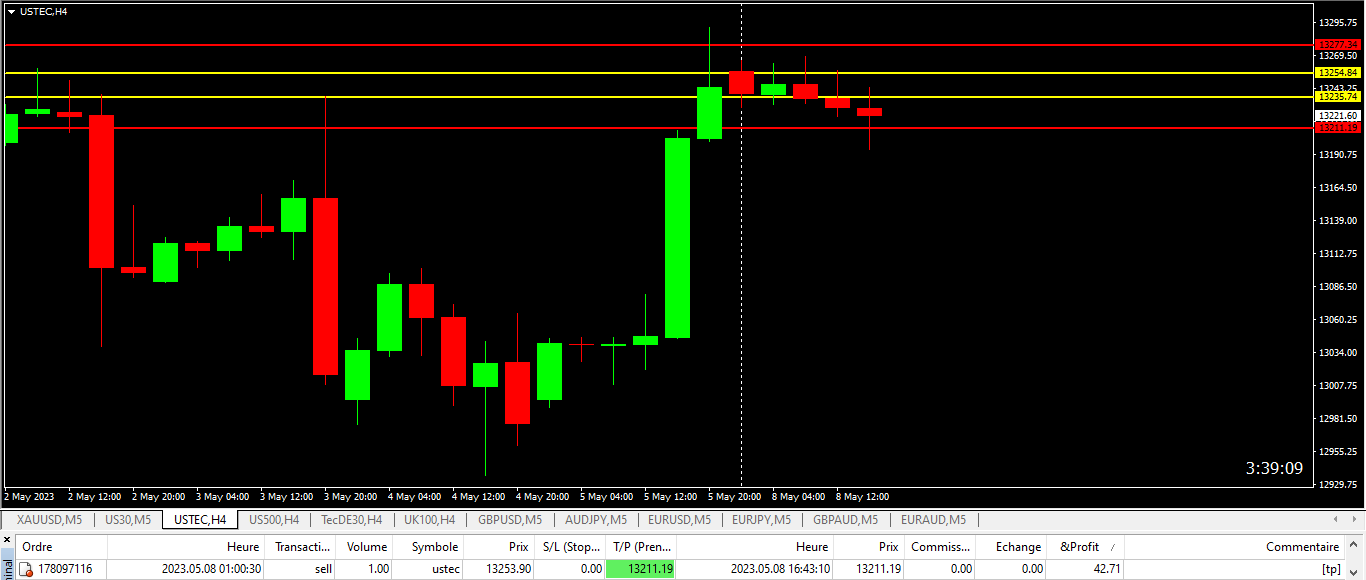The image size is (1366, 580).
Task: Click the 5 May 20:00 time label
Action: [x=735, y=496]
